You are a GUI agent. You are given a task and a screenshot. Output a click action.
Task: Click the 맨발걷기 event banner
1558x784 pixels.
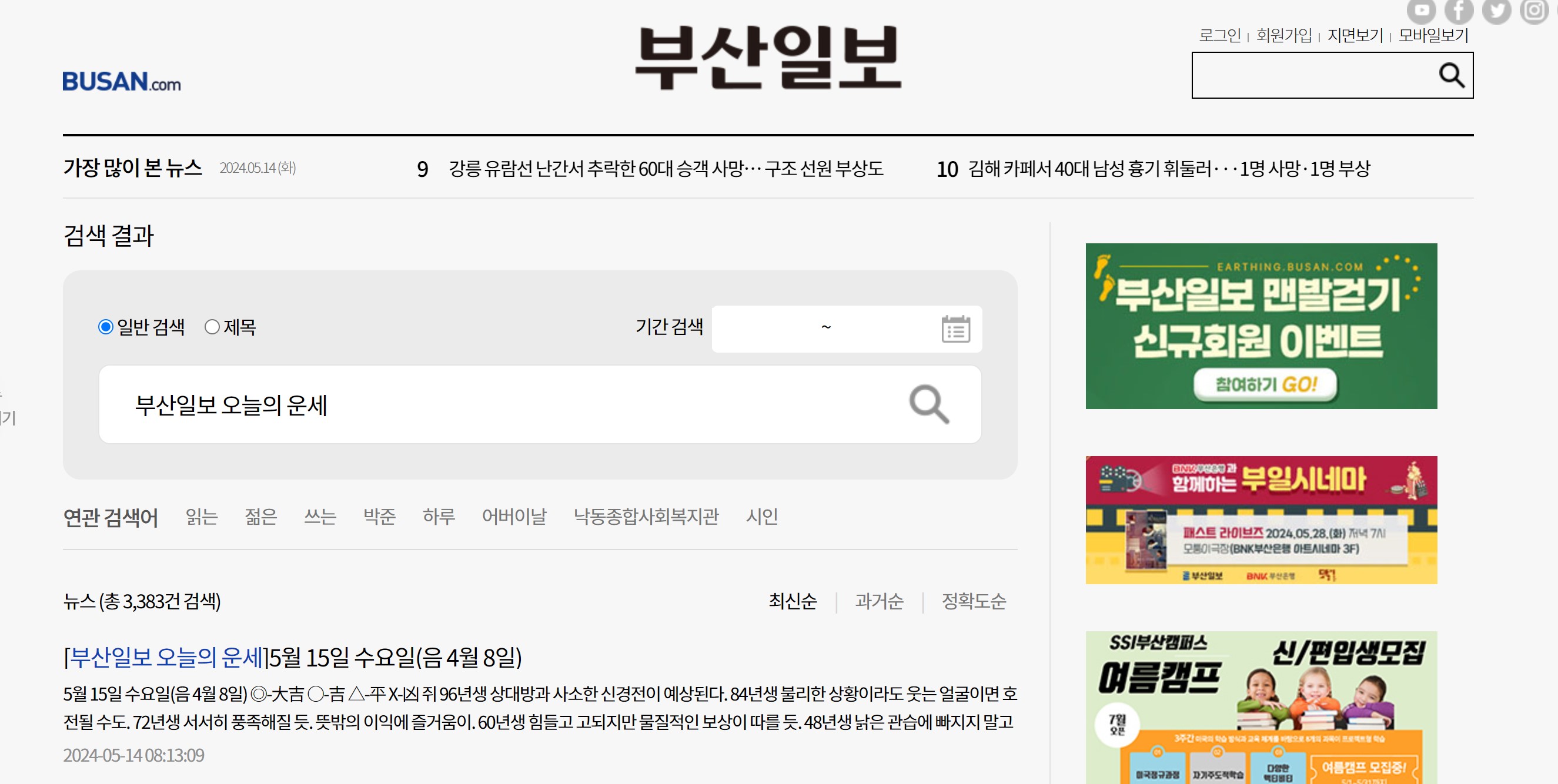1261,326
